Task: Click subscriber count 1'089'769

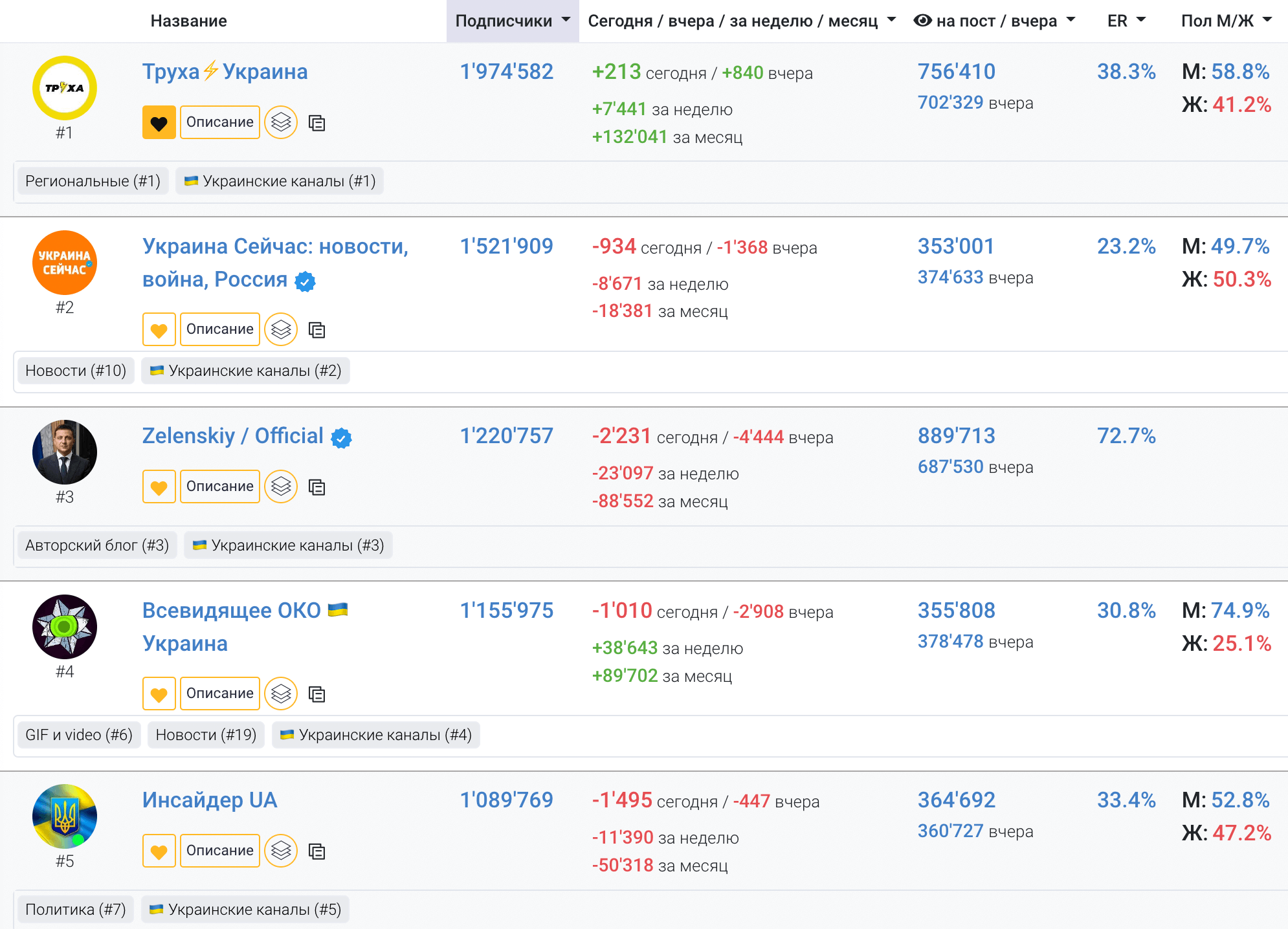Action: pos(507,800)
